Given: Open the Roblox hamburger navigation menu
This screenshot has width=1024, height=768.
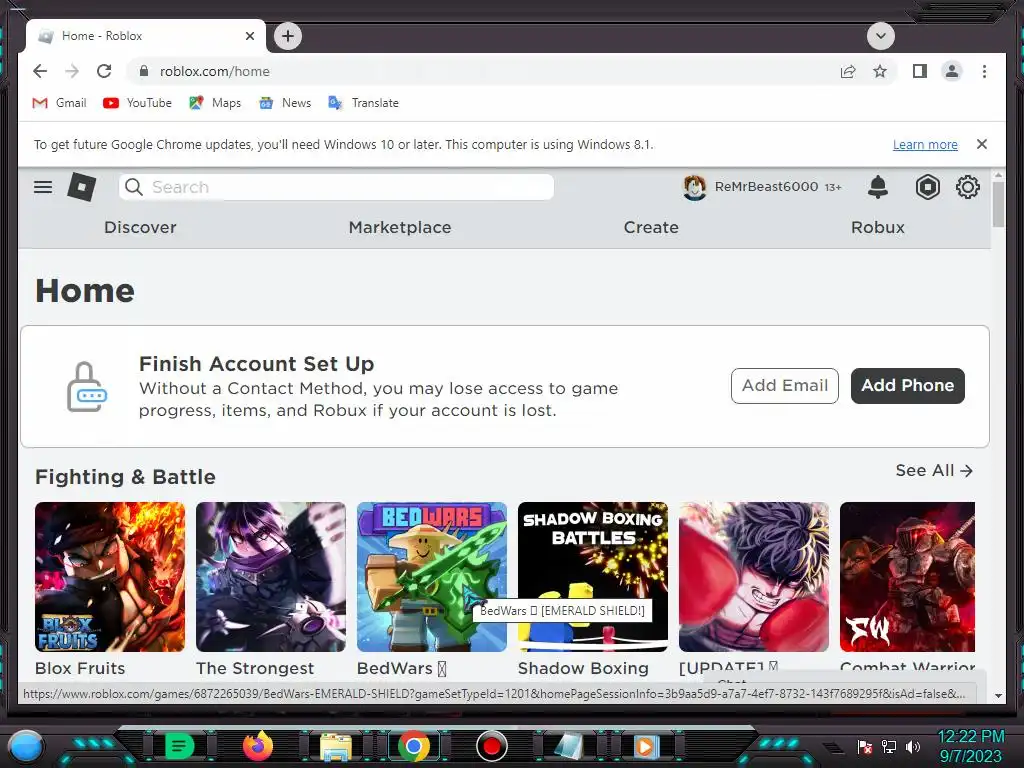Looking at the screenshot, I should (x=43, y=187).
